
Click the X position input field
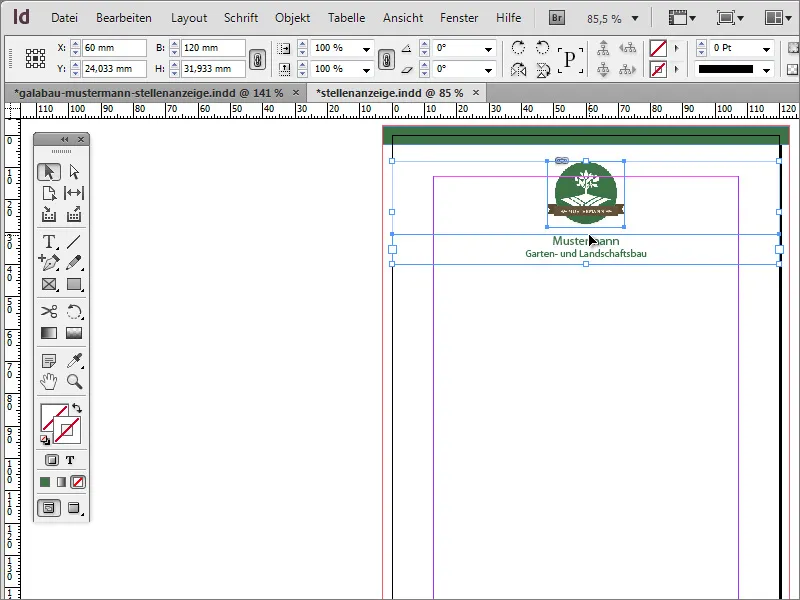pos(114,48)
